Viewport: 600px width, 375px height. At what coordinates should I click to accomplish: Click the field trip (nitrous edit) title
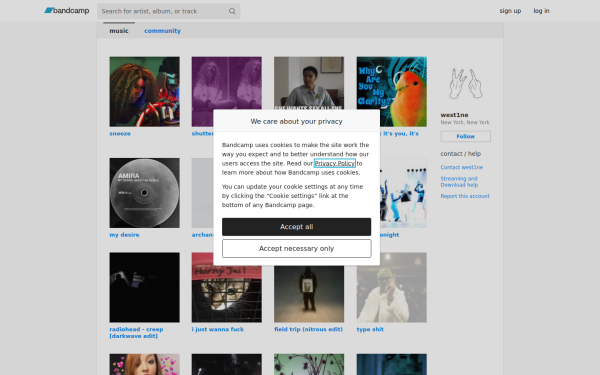308,329
